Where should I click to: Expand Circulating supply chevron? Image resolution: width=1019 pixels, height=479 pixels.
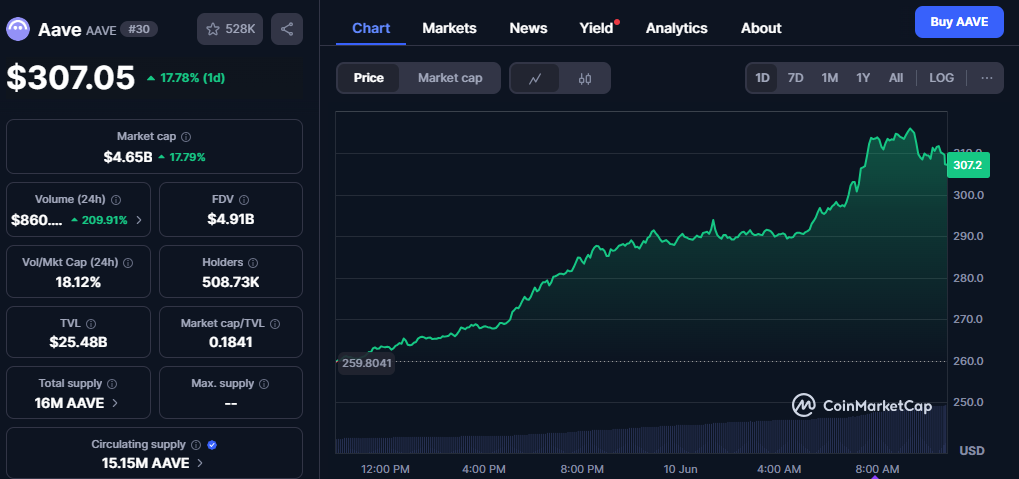point(200,463)
